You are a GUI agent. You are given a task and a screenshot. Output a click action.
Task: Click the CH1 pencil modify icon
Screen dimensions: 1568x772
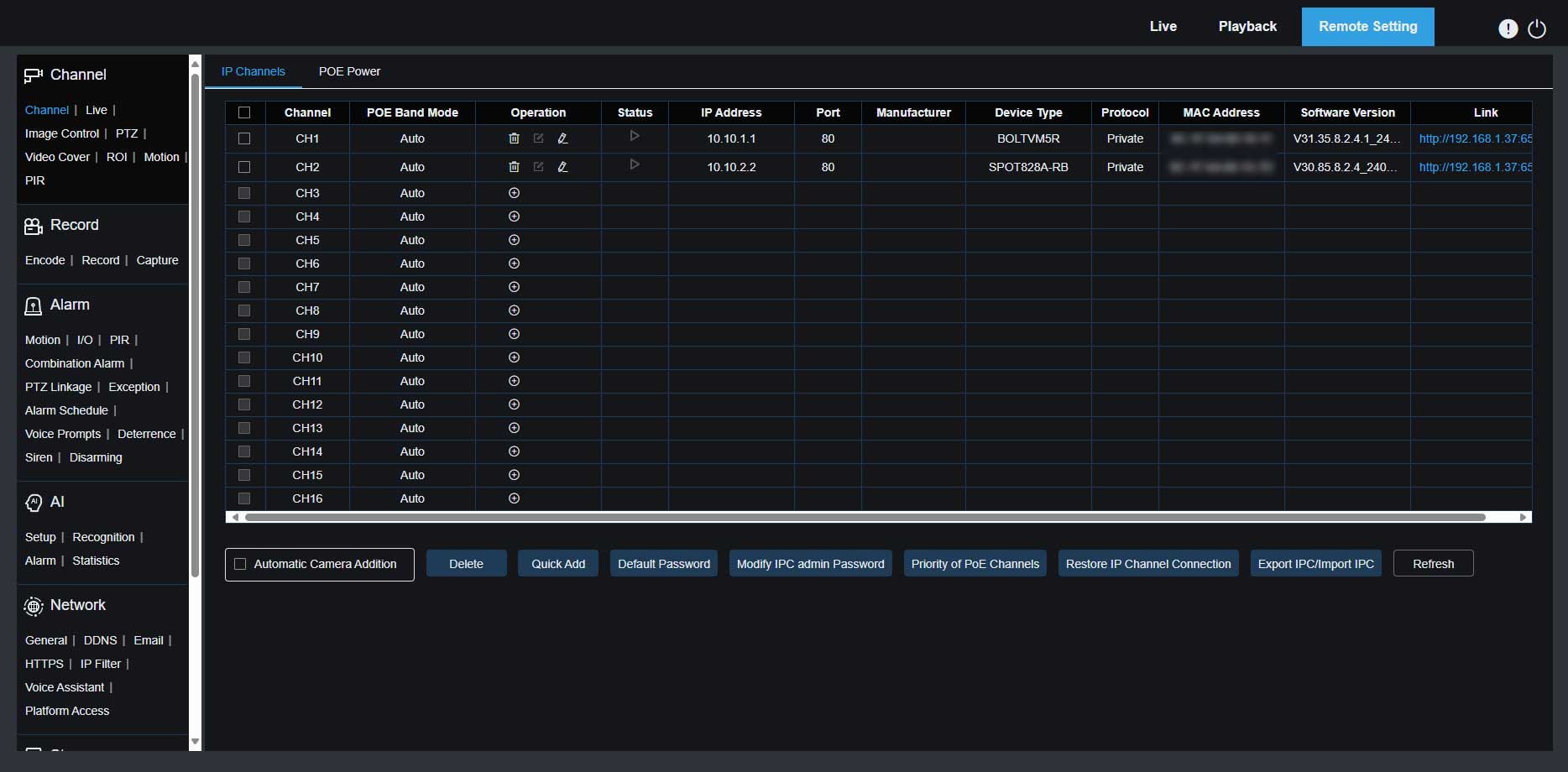coord(563,138)
